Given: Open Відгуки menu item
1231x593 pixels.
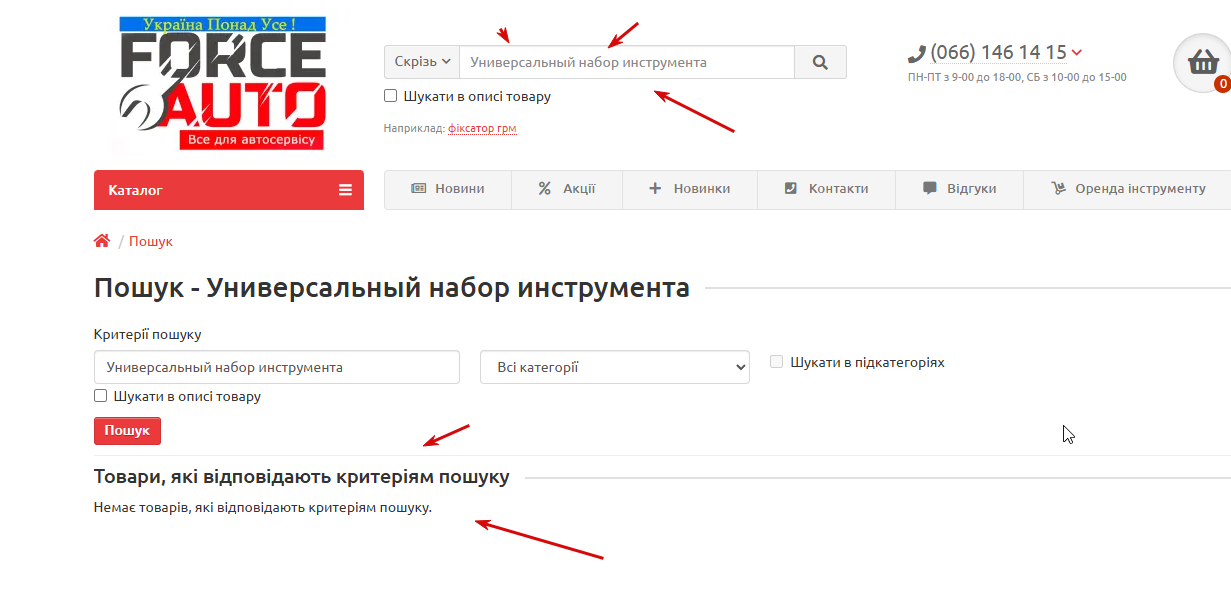Looking at the screenshot, I should [959, 189].
